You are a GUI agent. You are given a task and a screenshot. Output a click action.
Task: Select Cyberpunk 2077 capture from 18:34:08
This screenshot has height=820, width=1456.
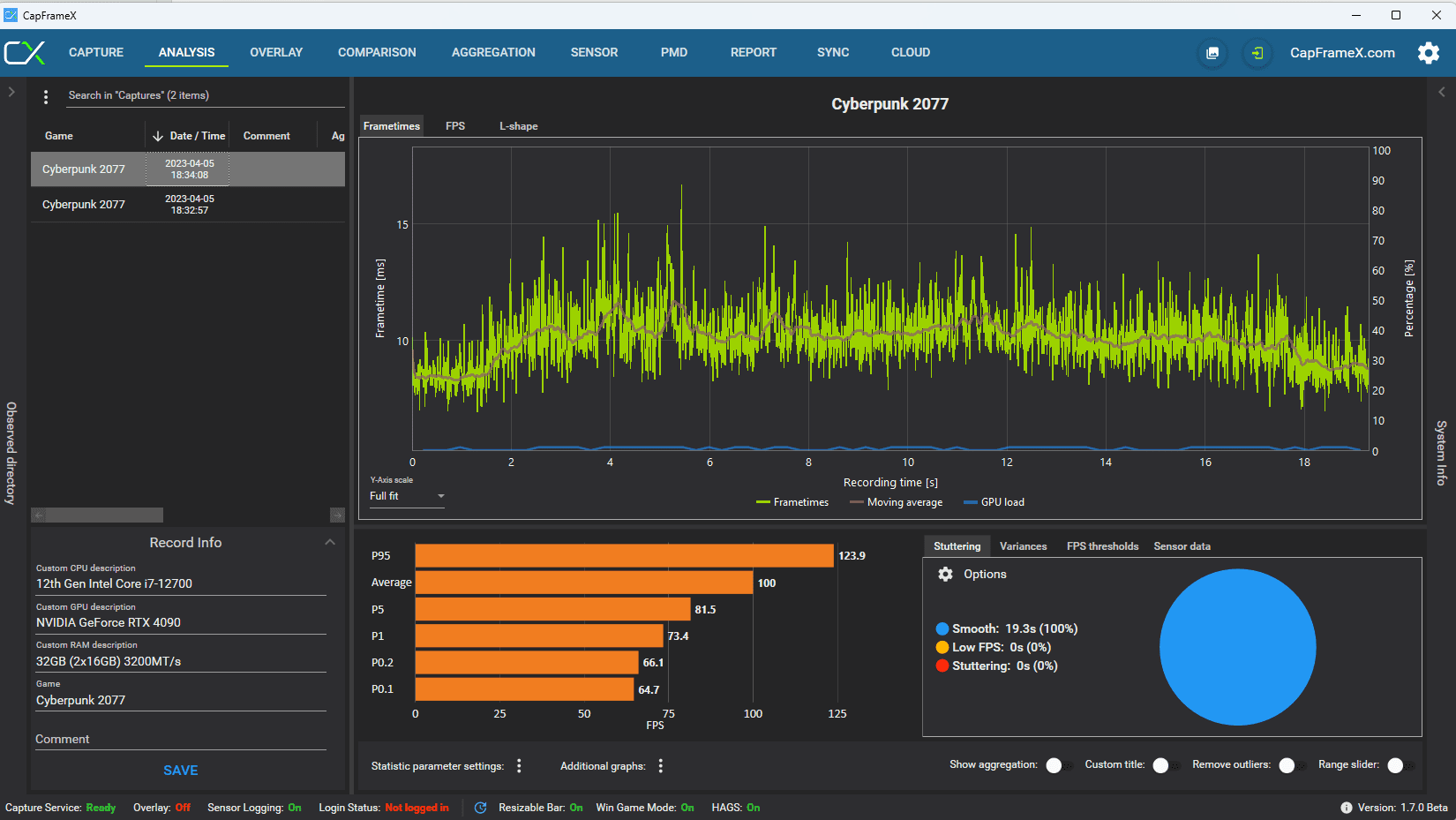click(x=188, y=169)
